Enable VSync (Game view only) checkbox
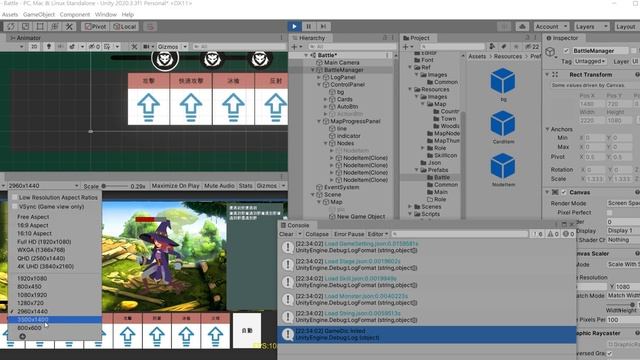 pyautogui.click(x=15, y=207)
